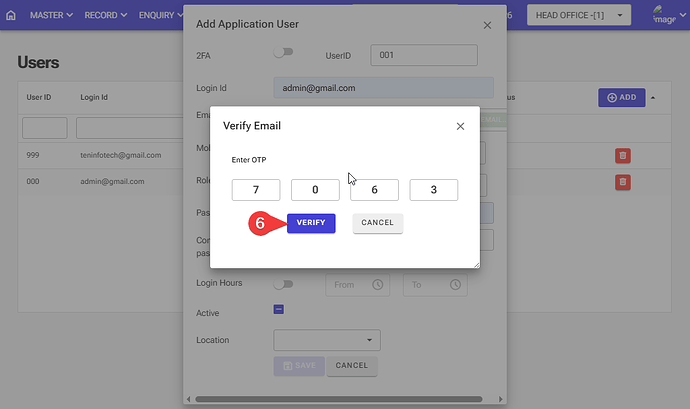Toggle the Active checkbox
The image size is (690, 409).
tap(280, 312)
